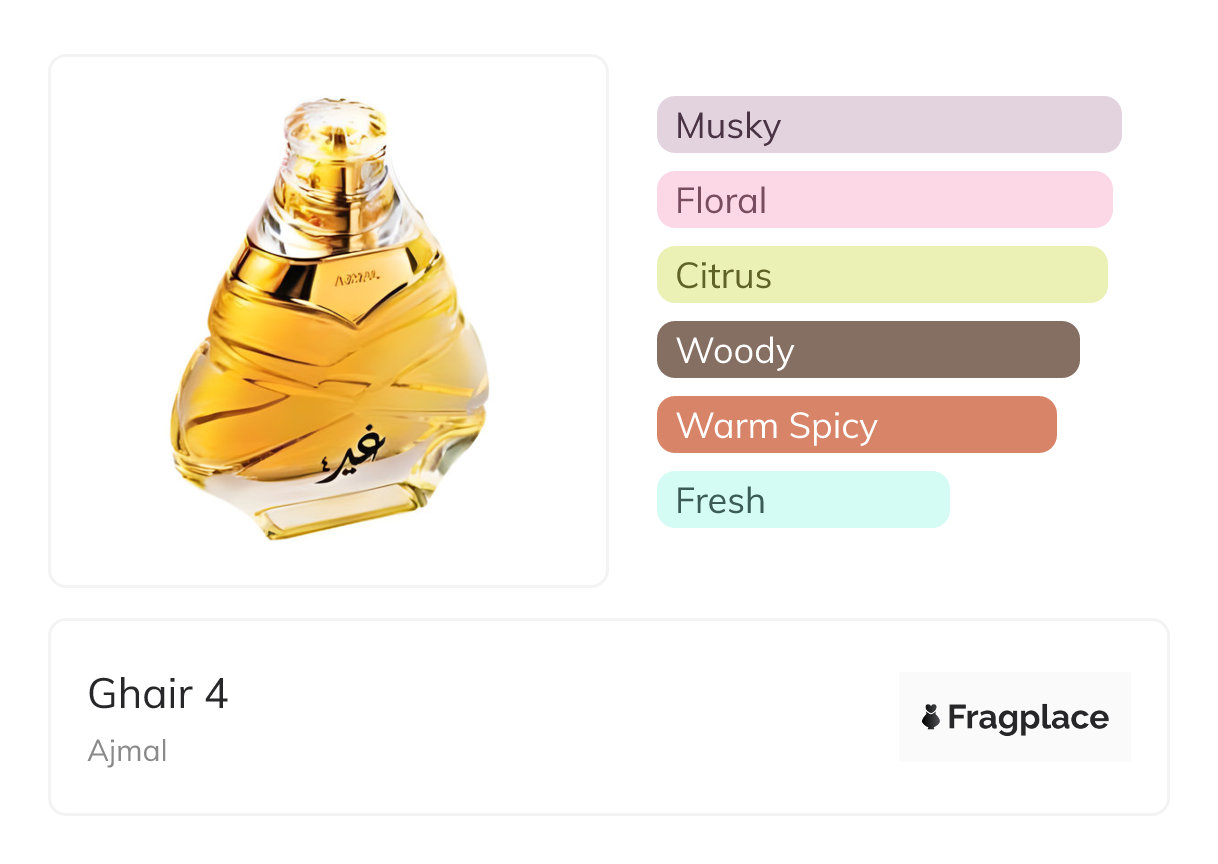Click the "Musky" label text
The height and width of the screenshot is (864, 1218).
pos(728,126)
